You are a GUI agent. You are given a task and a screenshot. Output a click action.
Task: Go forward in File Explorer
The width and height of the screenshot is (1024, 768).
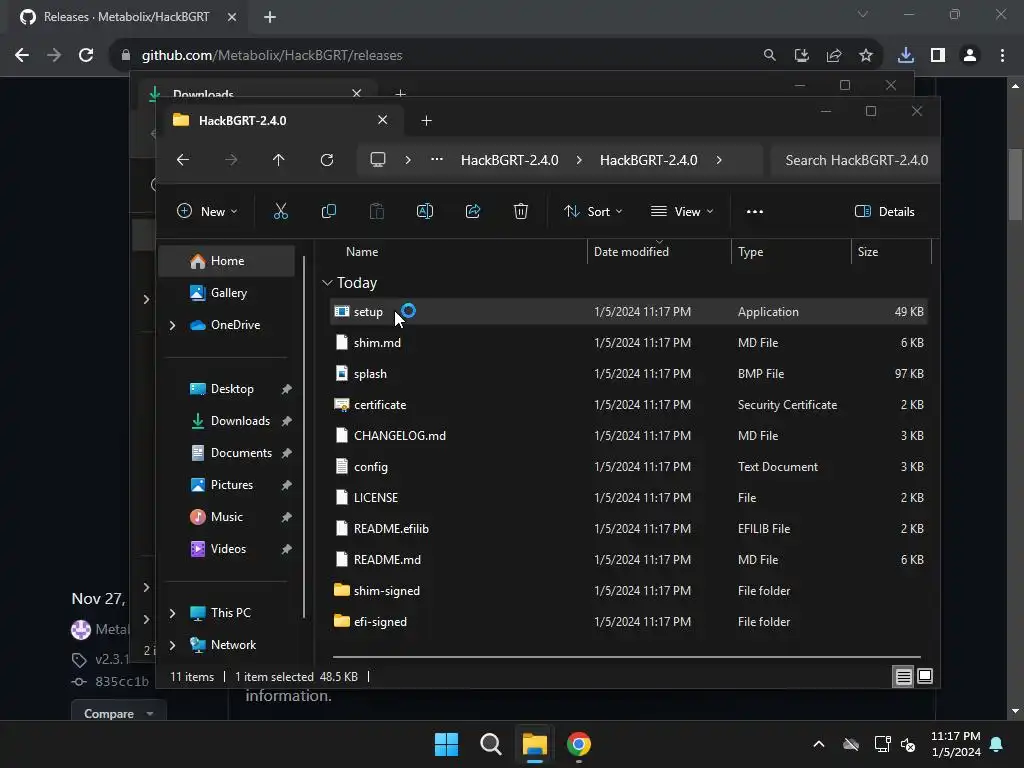[231, 160]
